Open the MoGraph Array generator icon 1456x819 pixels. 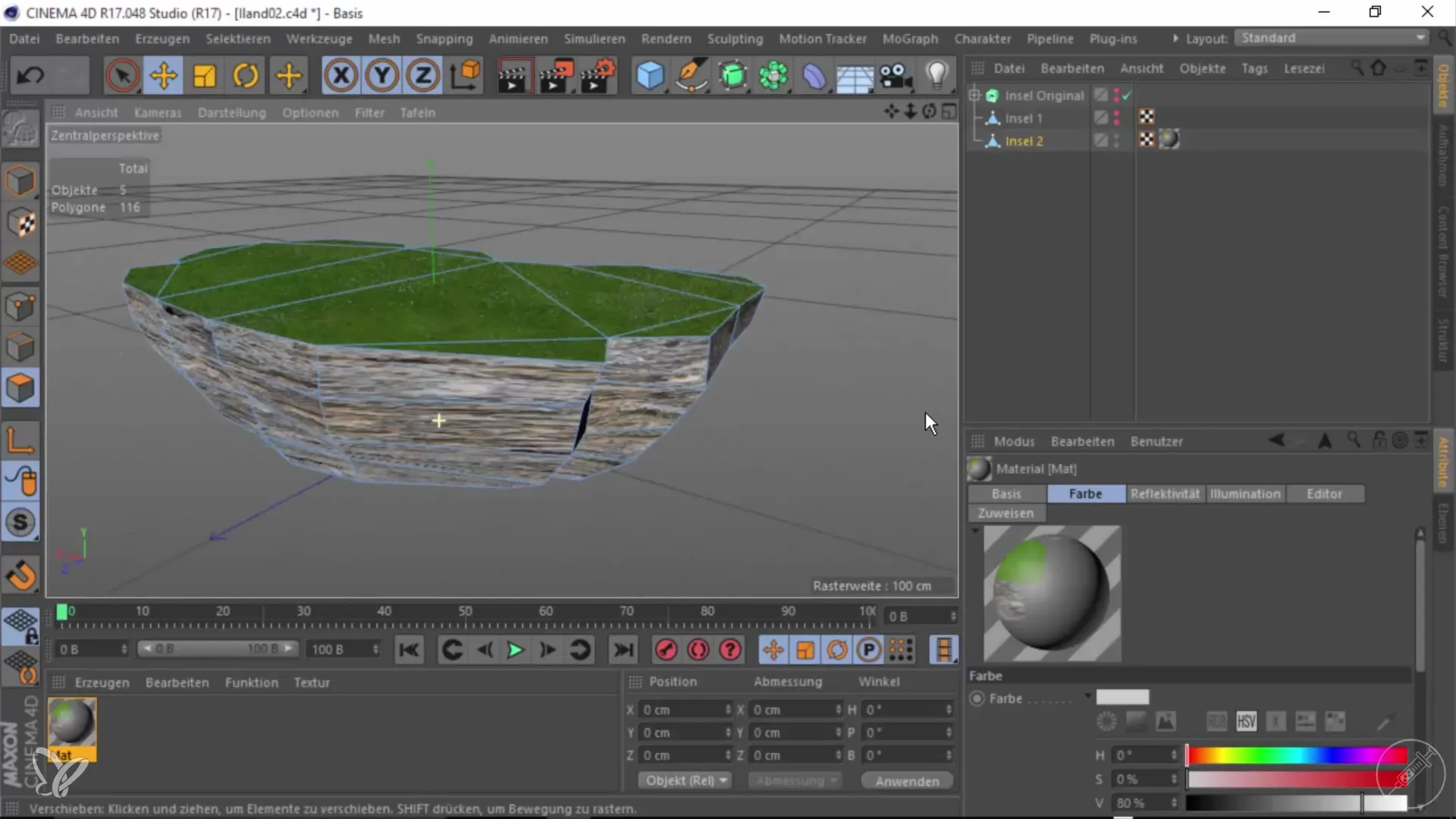(773, 76)
